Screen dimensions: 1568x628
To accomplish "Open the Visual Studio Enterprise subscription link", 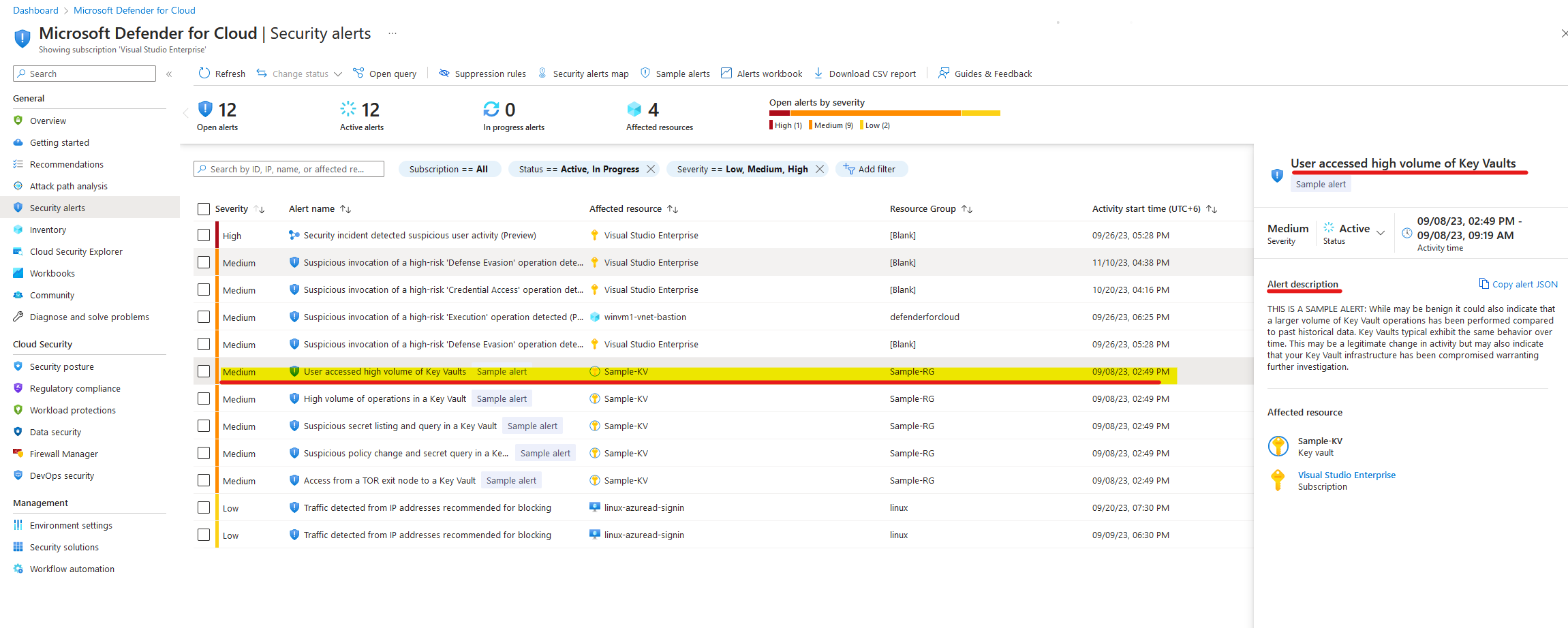I will (x=1347, y=475).
